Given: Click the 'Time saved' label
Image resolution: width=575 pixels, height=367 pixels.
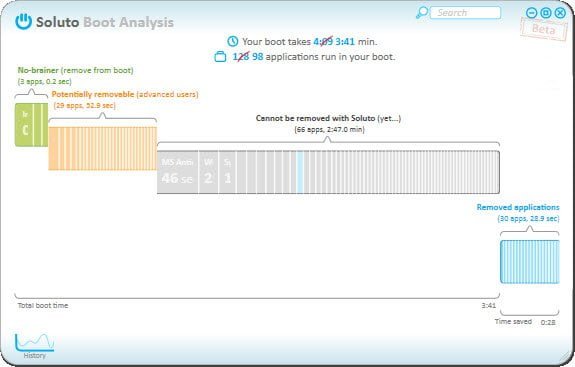Looking at the screenshot, I should pyautogui.click(x=513, y=322).
